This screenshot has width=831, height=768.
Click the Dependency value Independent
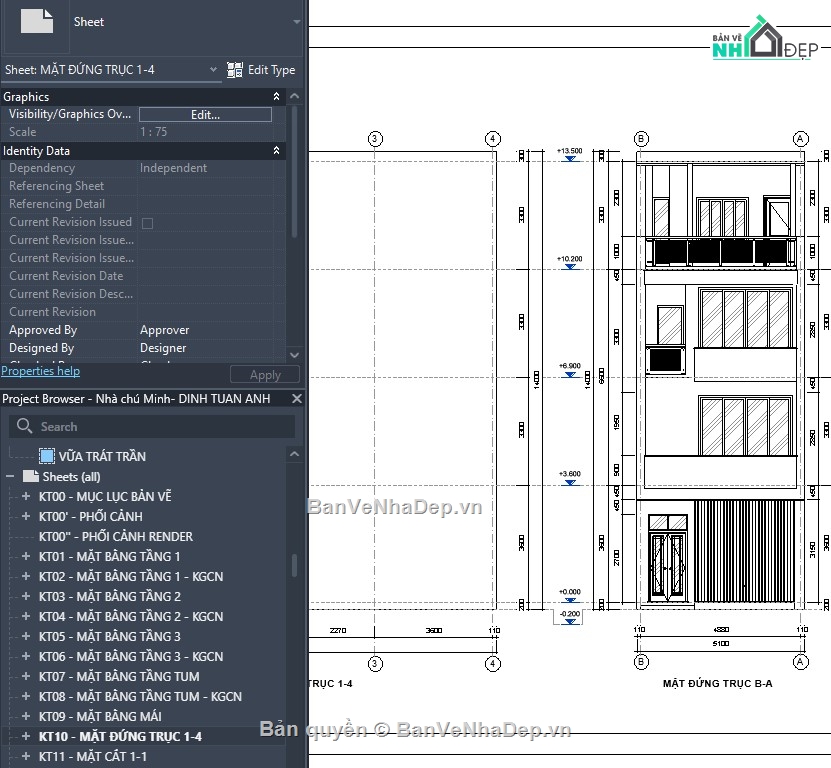click(173, 167)
